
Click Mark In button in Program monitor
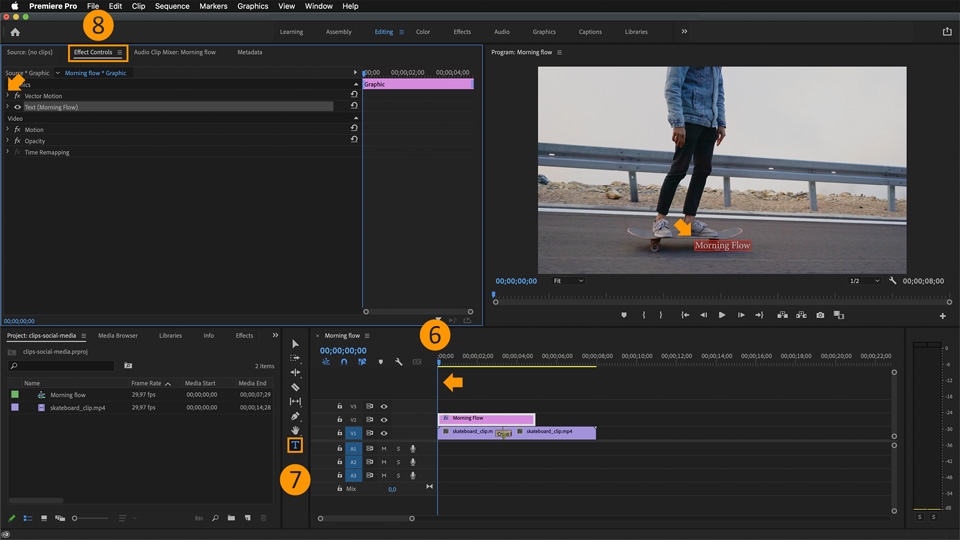click(x=643, y=315)
